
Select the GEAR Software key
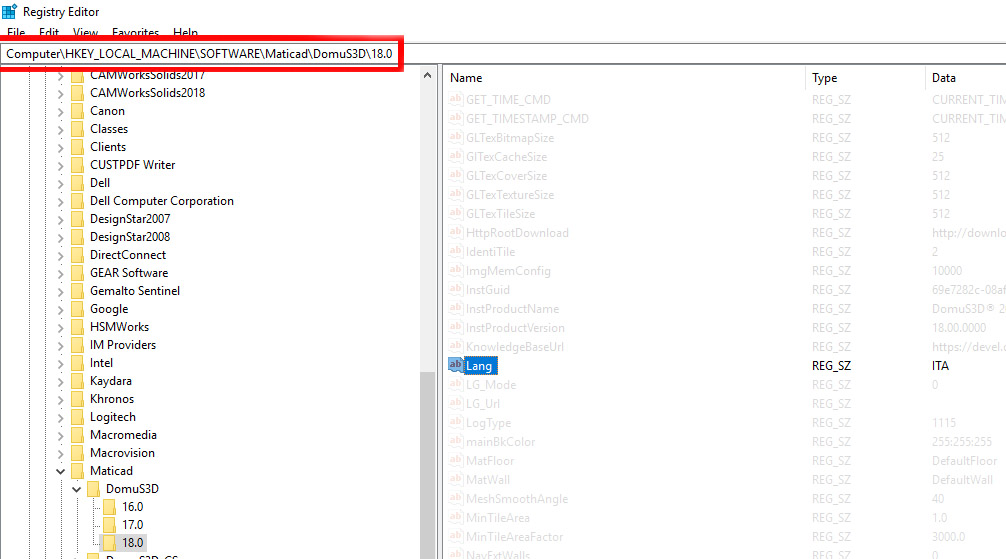click(129, 273)
